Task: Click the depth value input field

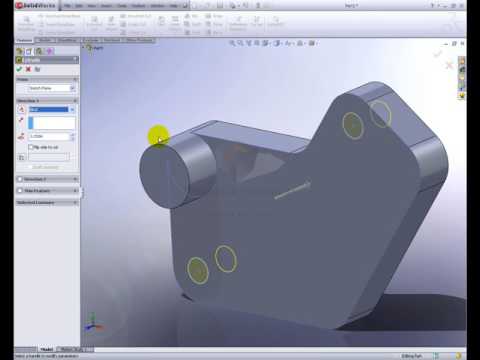Action: 49,136
